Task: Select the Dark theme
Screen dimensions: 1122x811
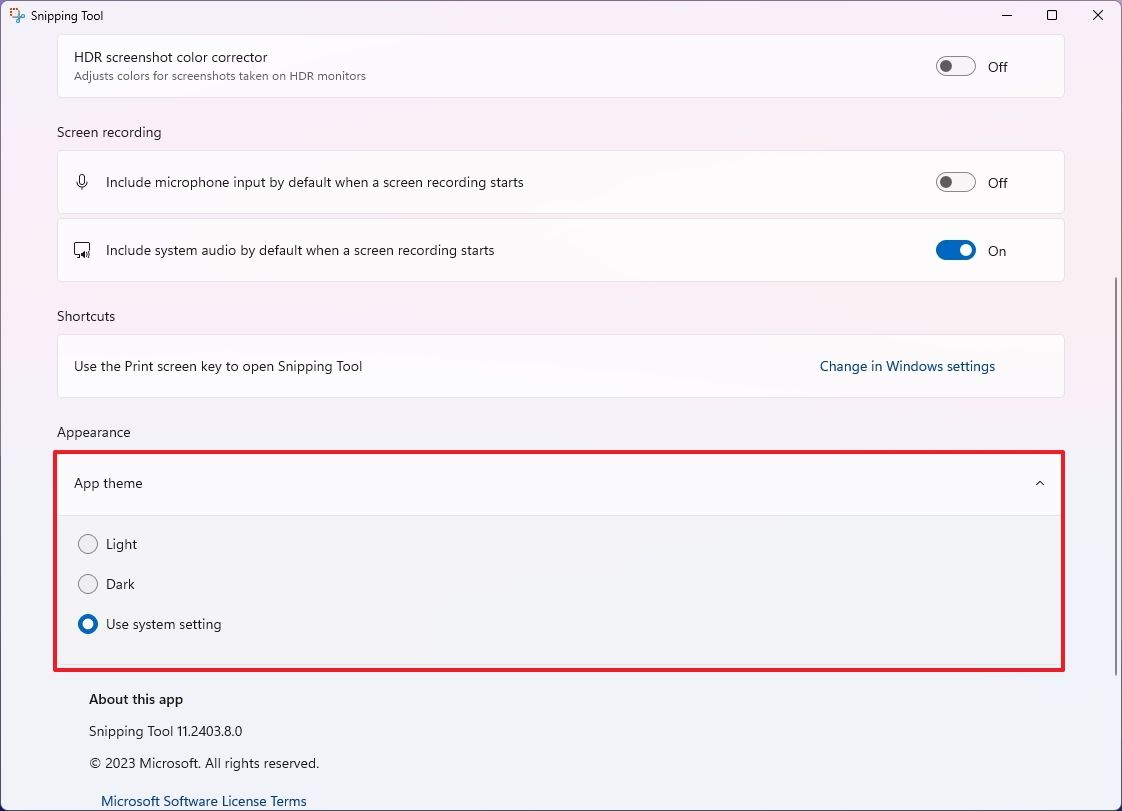Action: tap(88, 584)
